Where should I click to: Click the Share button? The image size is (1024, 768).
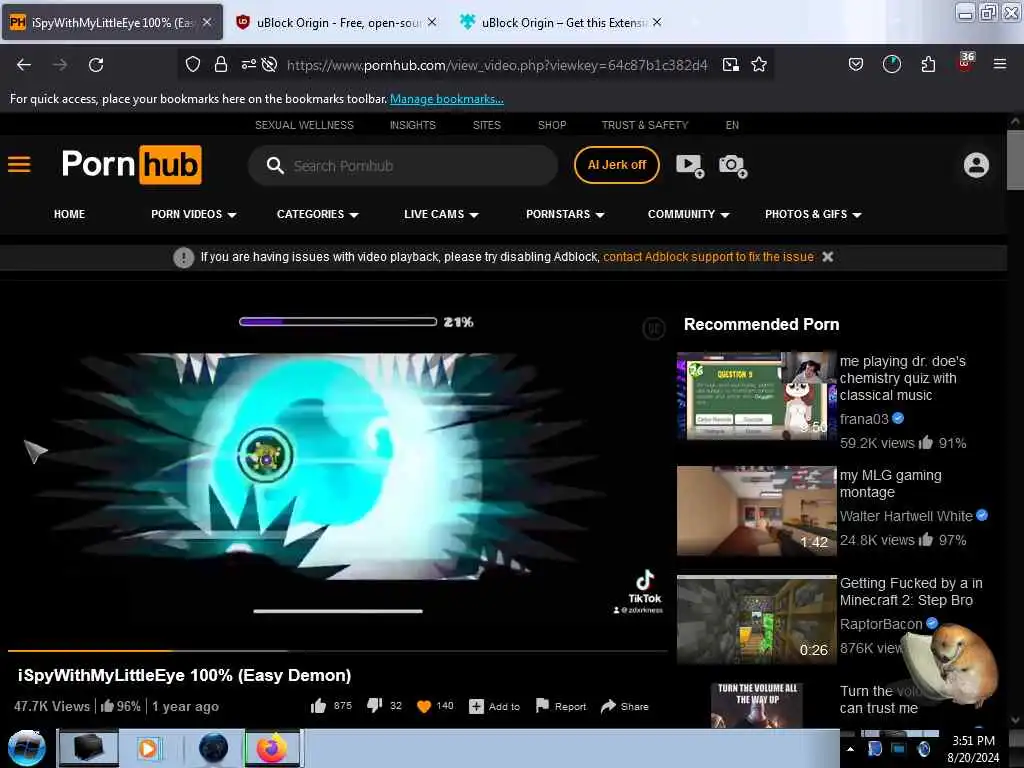pos(624,706)
